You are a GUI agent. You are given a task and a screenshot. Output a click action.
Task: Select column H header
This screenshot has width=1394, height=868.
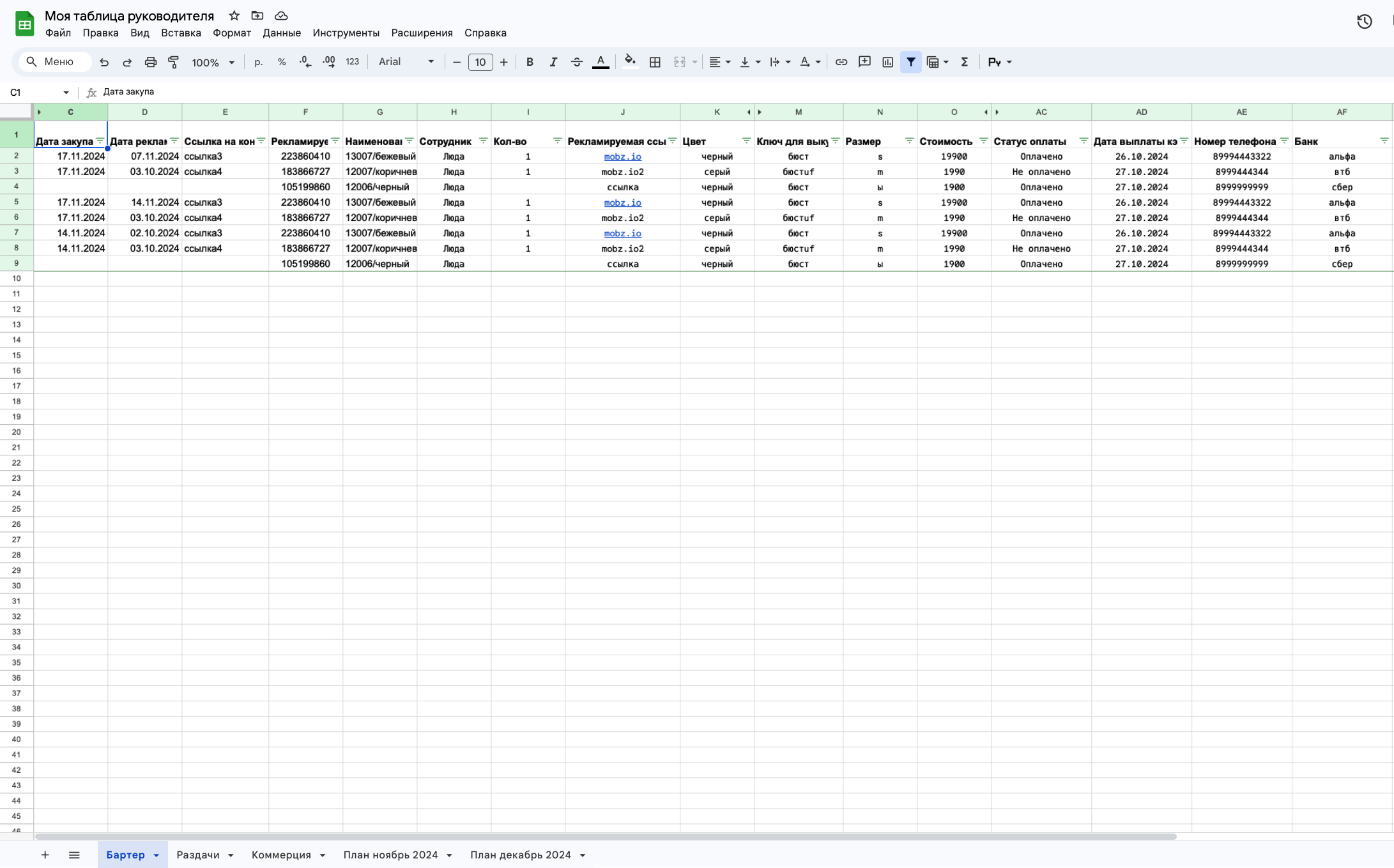coord(454,112)
